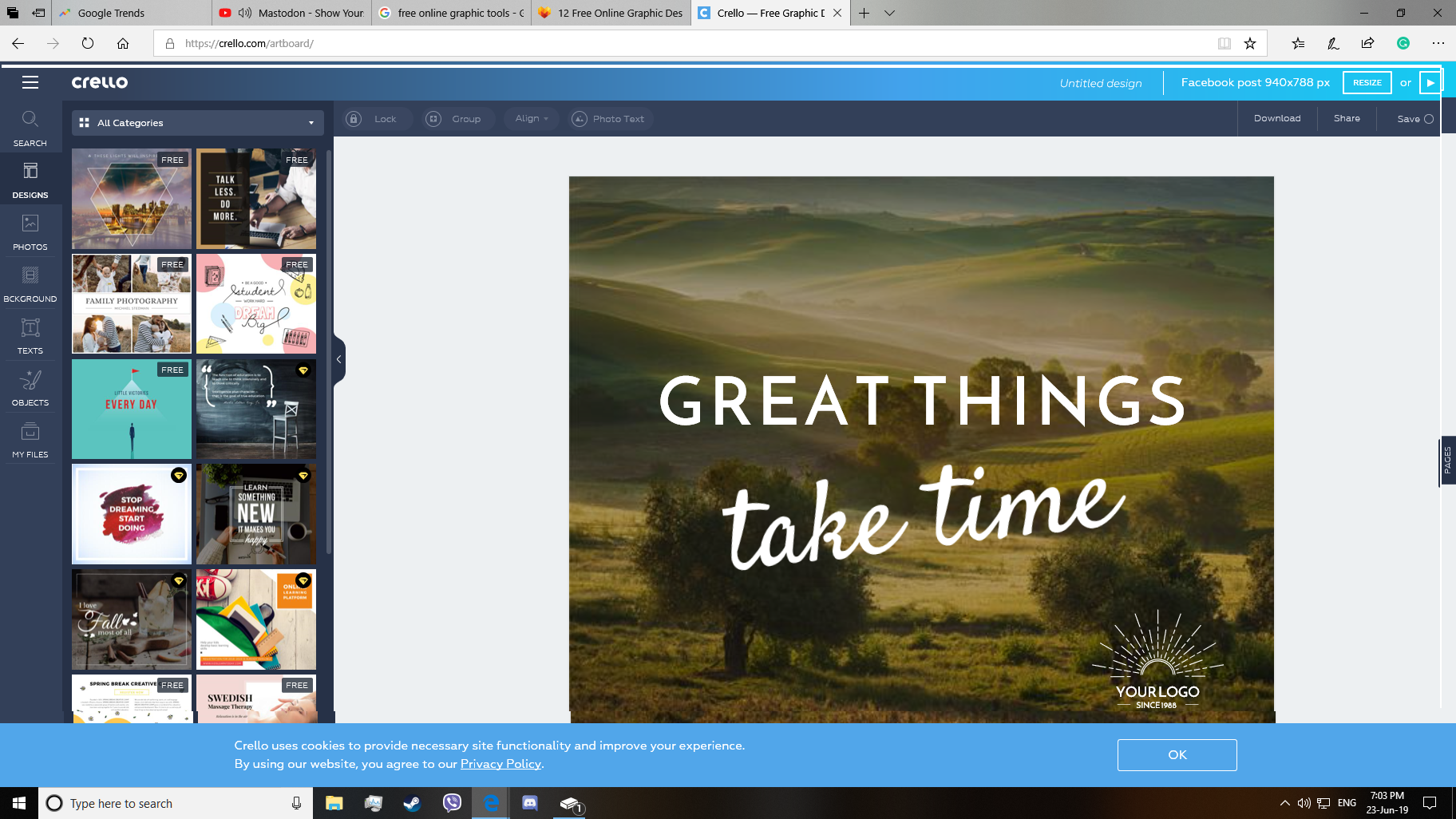Open the Privacy Policy link
Image resolution: width=1456 pixels, height=819 pixels.
click(500, 764)
